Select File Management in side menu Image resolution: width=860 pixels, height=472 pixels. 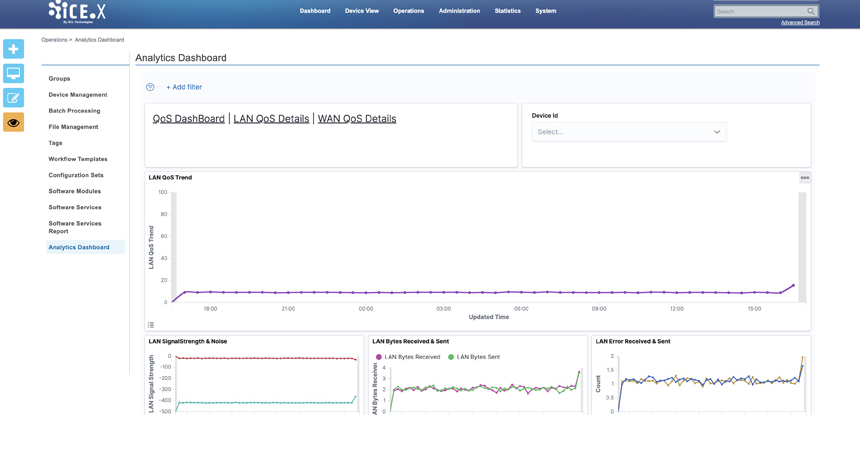click(73, 127)
